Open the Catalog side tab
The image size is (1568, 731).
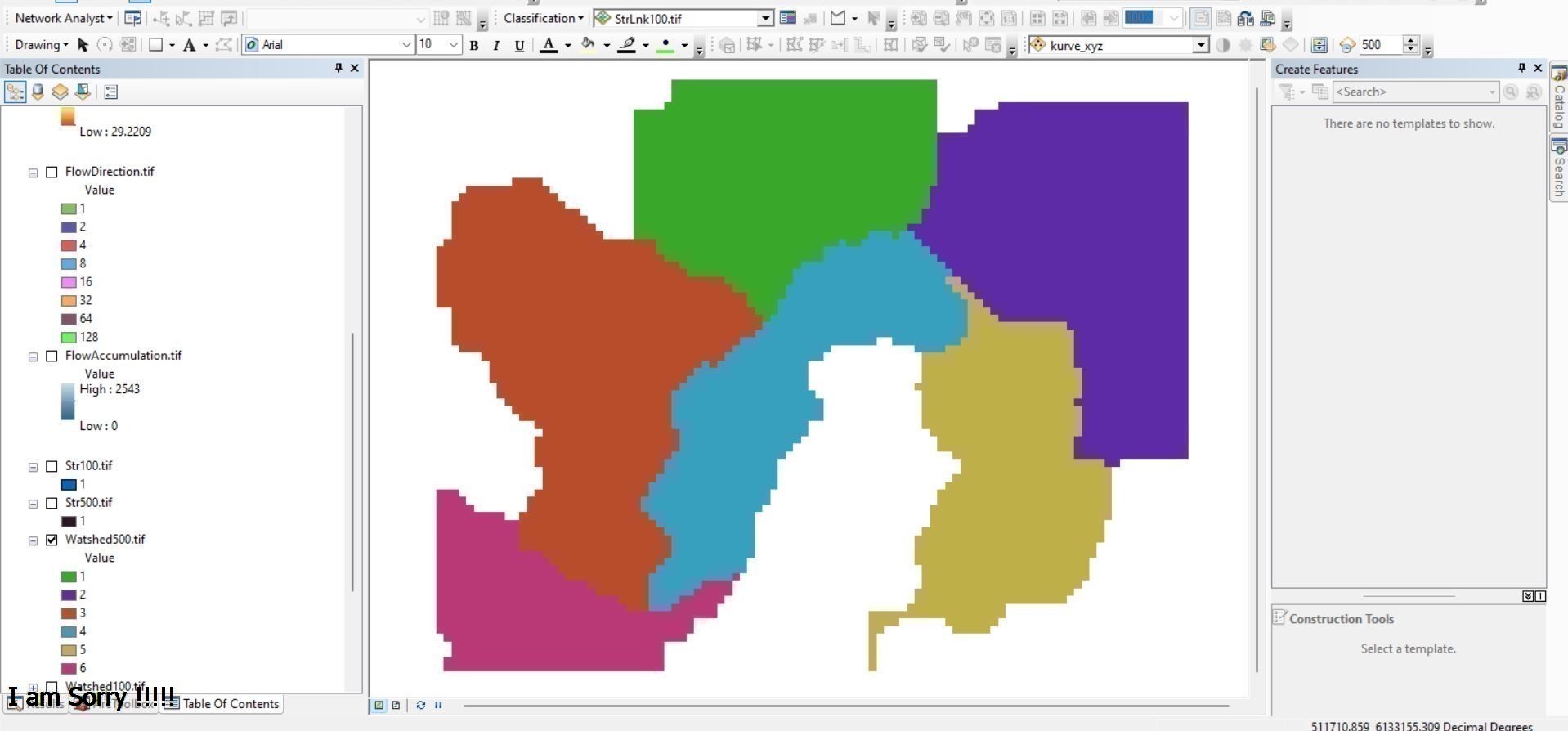click(1559, 98)
